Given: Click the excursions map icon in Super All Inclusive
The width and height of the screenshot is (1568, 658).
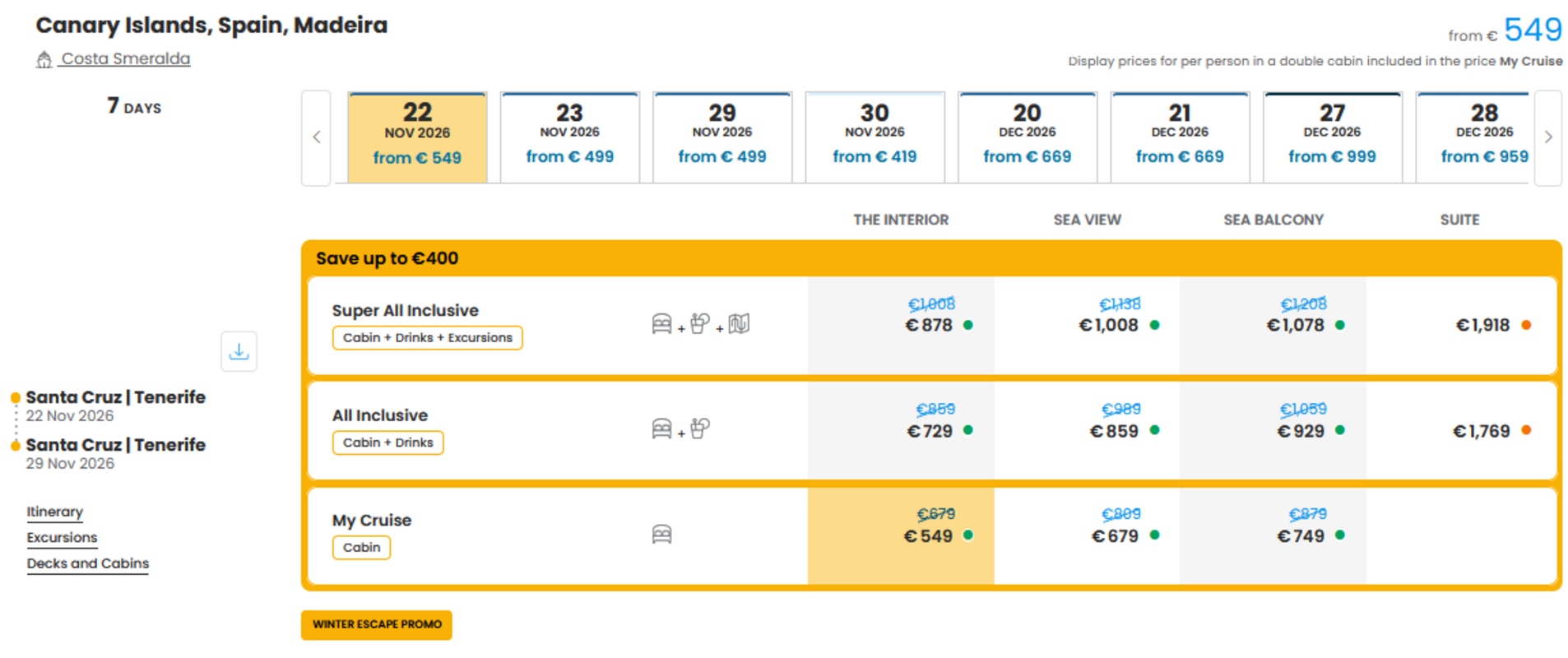Looking at the screenshot, I should coord(739,324).
